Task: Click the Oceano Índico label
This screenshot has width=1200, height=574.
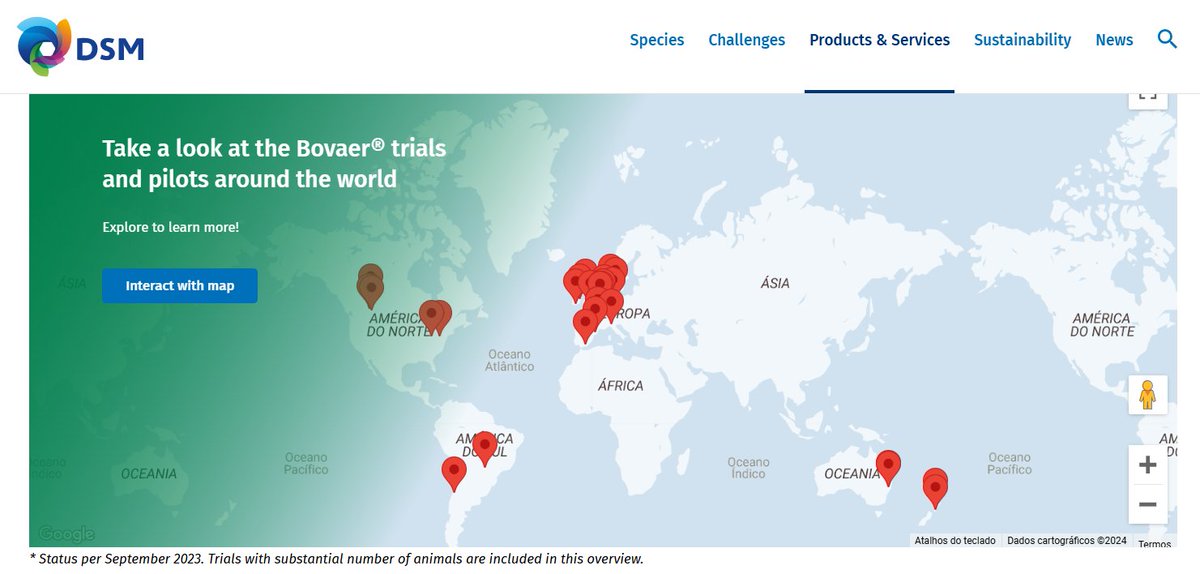Action: point(749,468)
